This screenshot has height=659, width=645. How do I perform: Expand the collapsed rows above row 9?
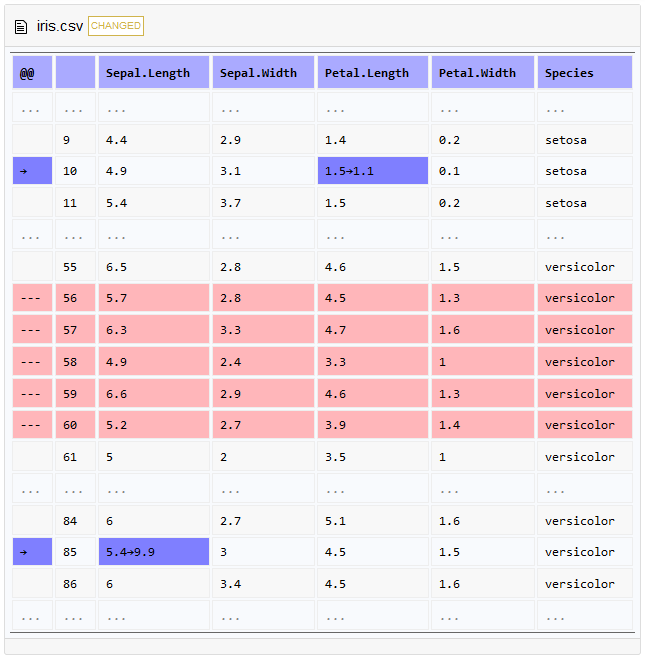tap(32, 109)
